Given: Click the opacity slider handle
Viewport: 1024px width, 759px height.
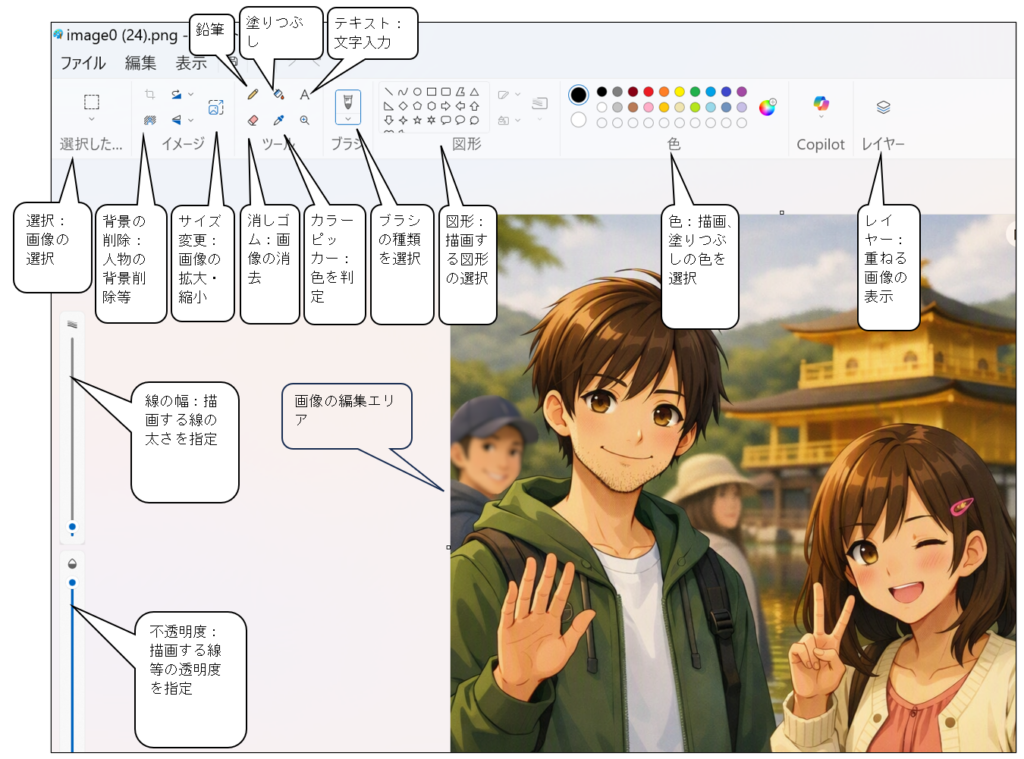Looking at the screenshot, I should click(72, 582).
